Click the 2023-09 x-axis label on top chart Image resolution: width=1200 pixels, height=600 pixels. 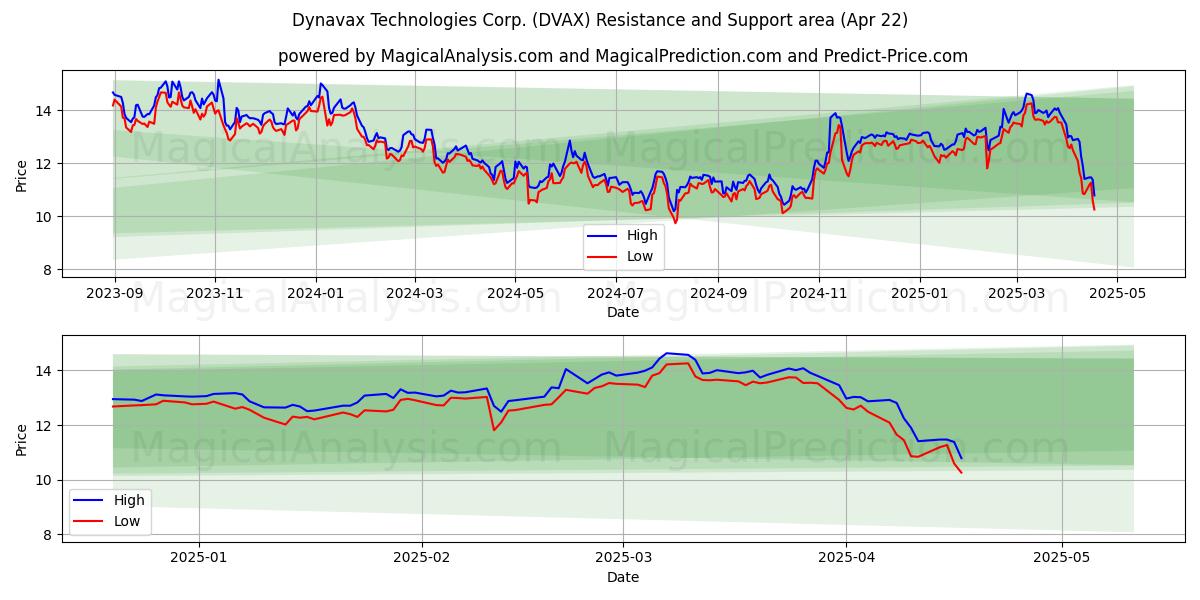115,294
